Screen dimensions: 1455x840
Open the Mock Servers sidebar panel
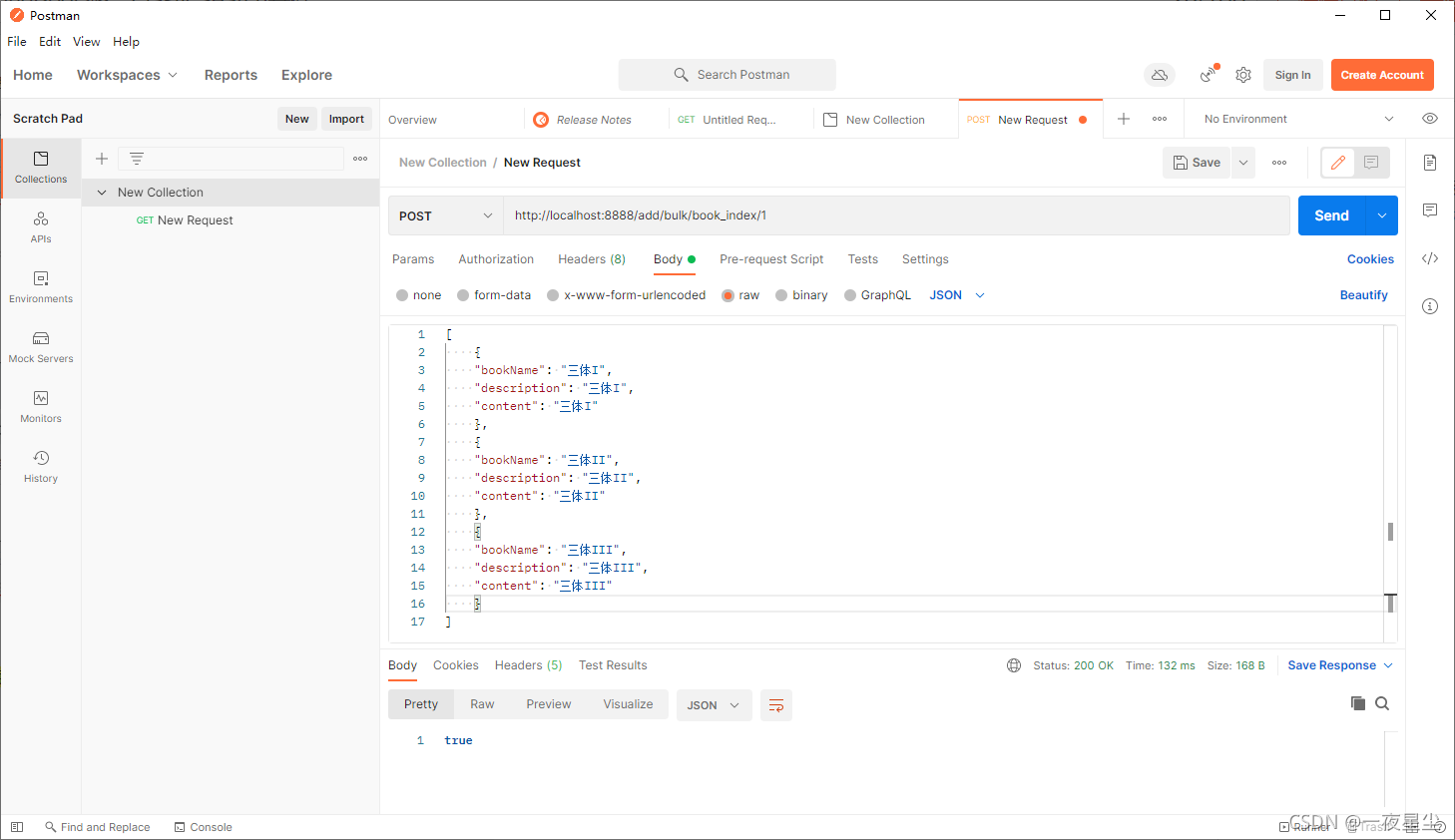point(41,347)
